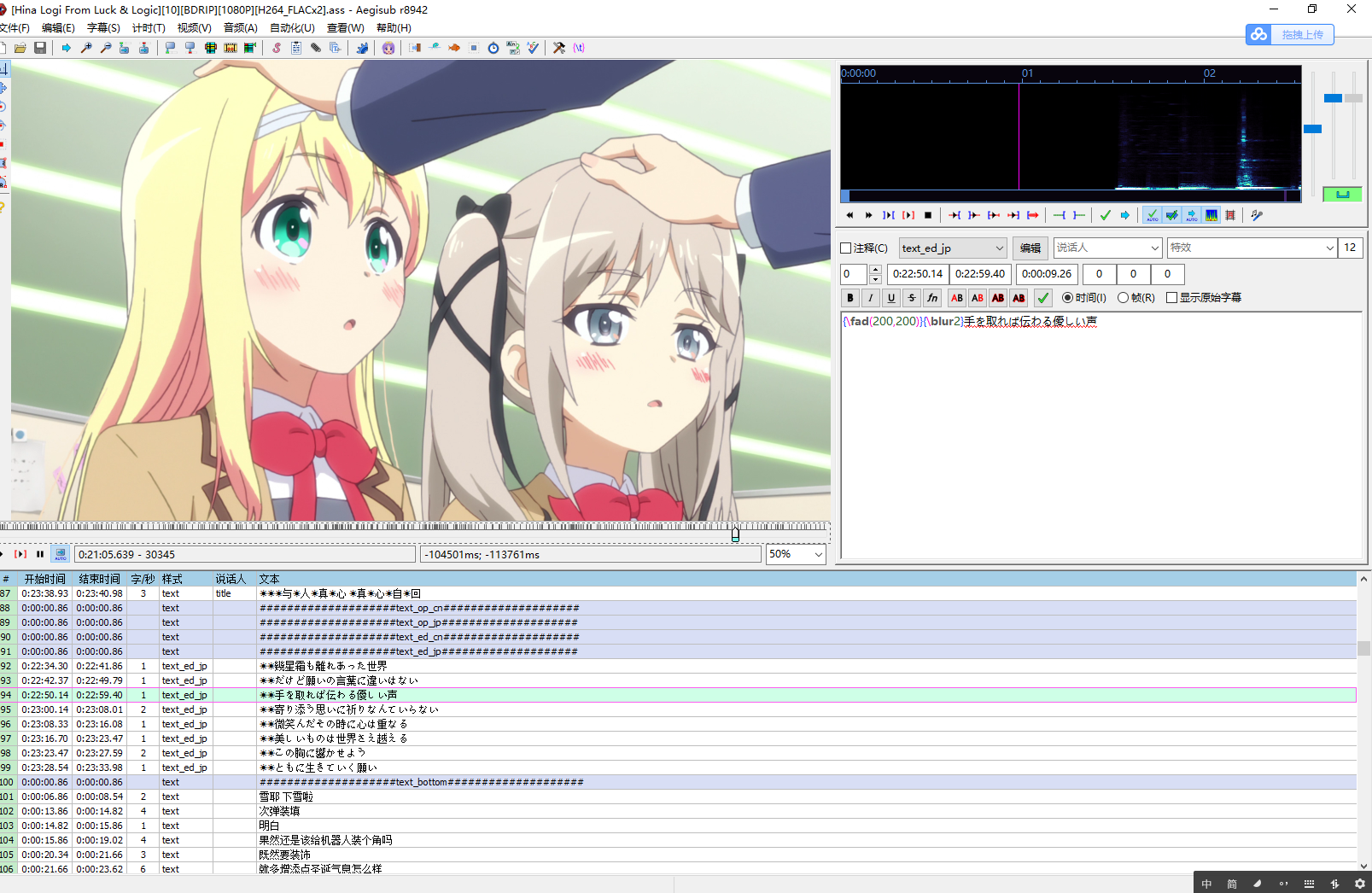Click the video seek bar position marker

pyautogui.click(x=735, y=534)
